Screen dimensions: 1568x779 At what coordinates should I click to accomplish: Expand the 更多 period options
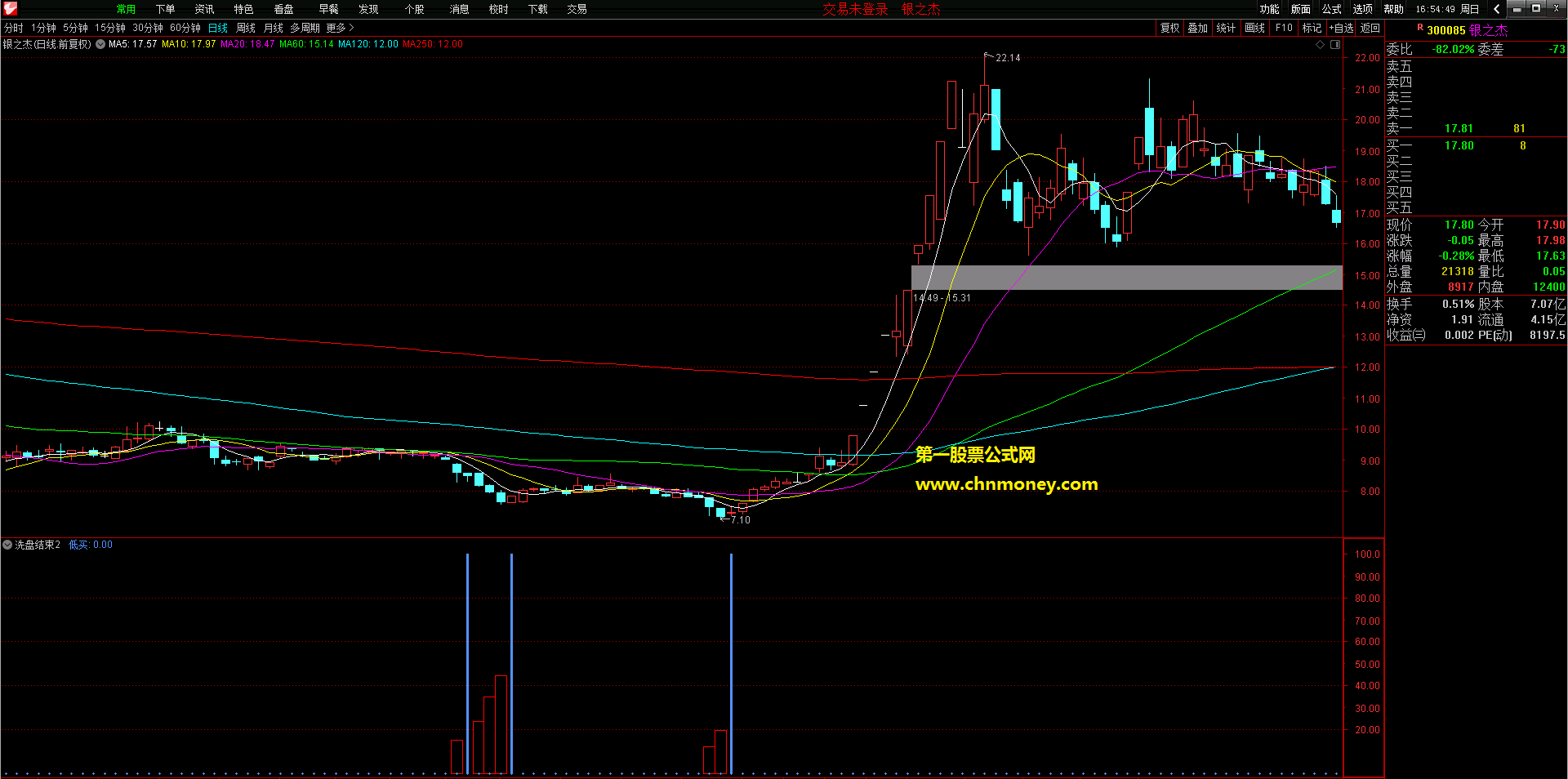pos(340,28)
